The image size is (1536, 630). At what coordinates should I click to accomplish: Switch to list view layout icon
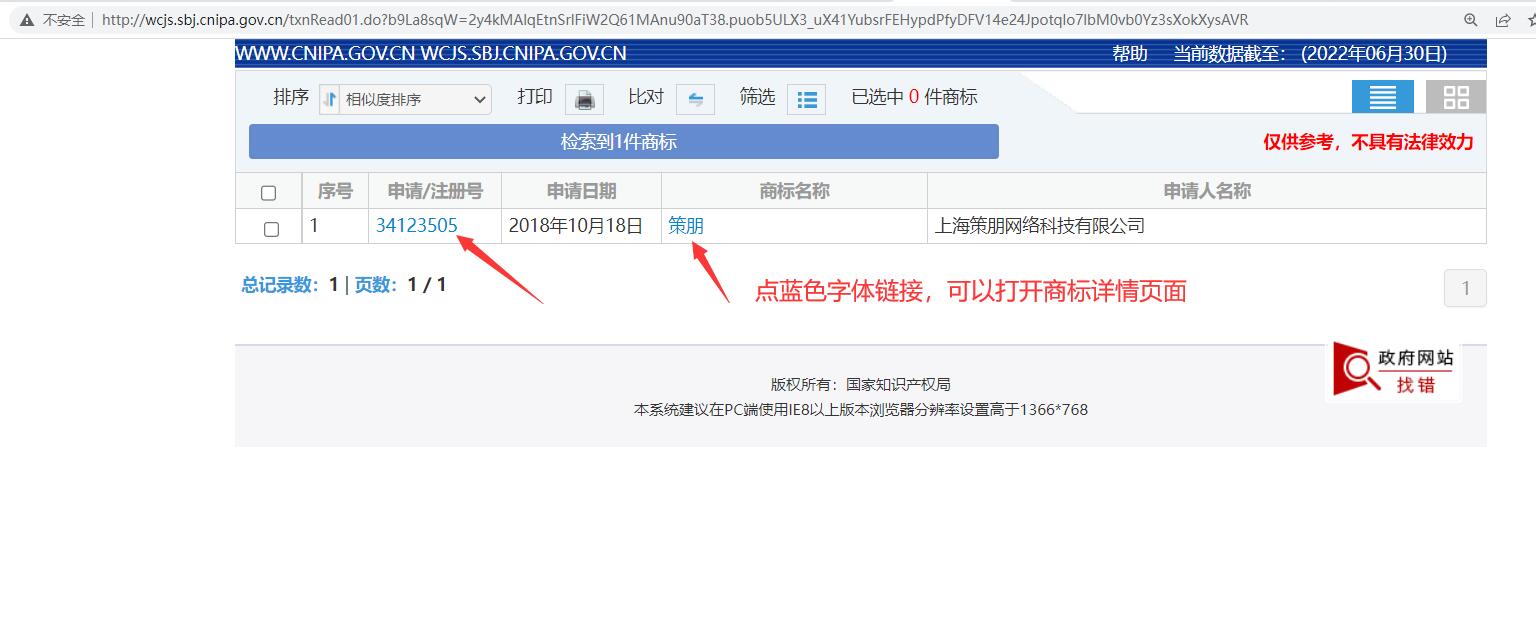tap(1382, 97)
